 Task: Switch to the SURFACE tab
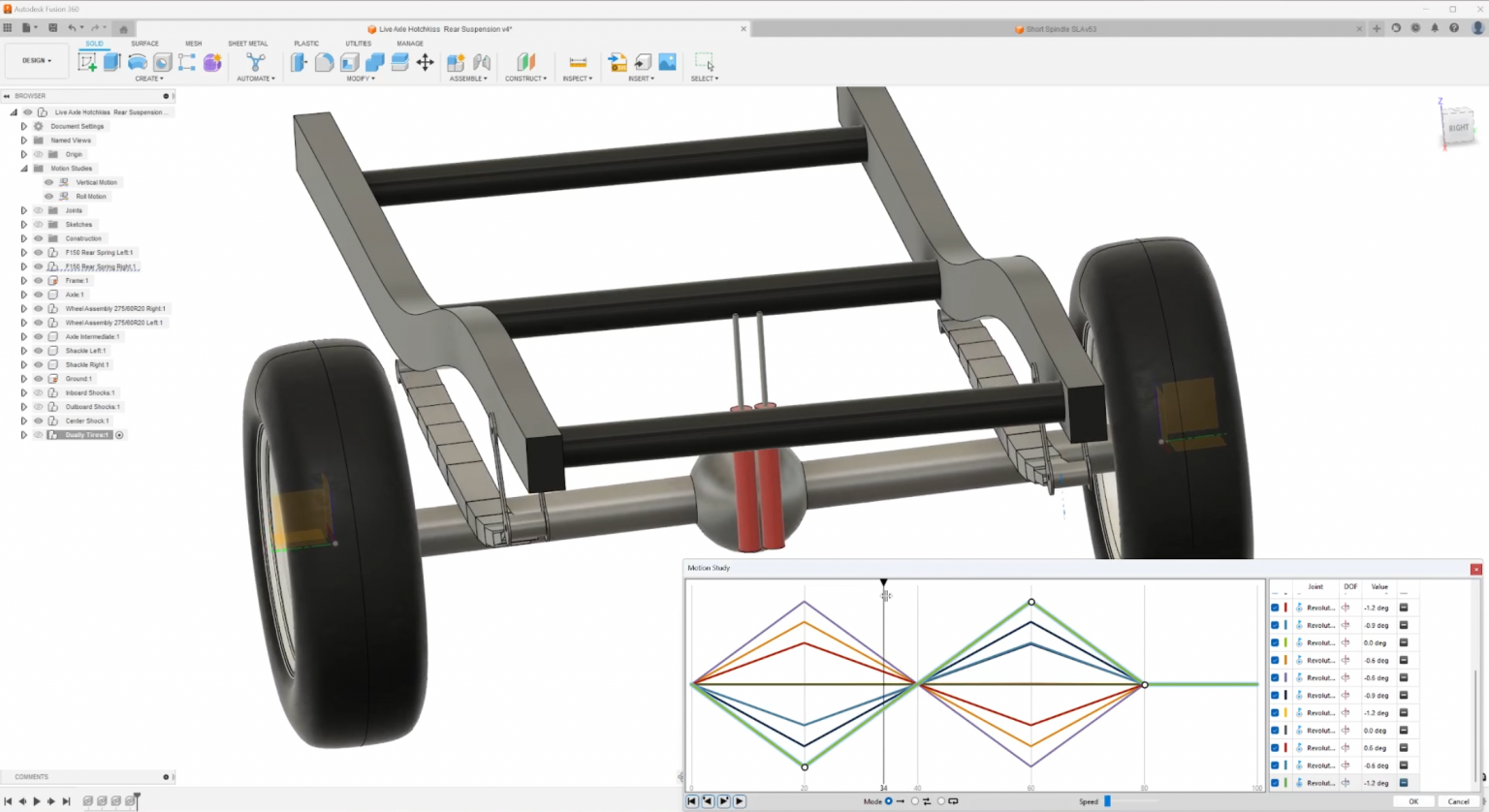[x=144, y=44]
